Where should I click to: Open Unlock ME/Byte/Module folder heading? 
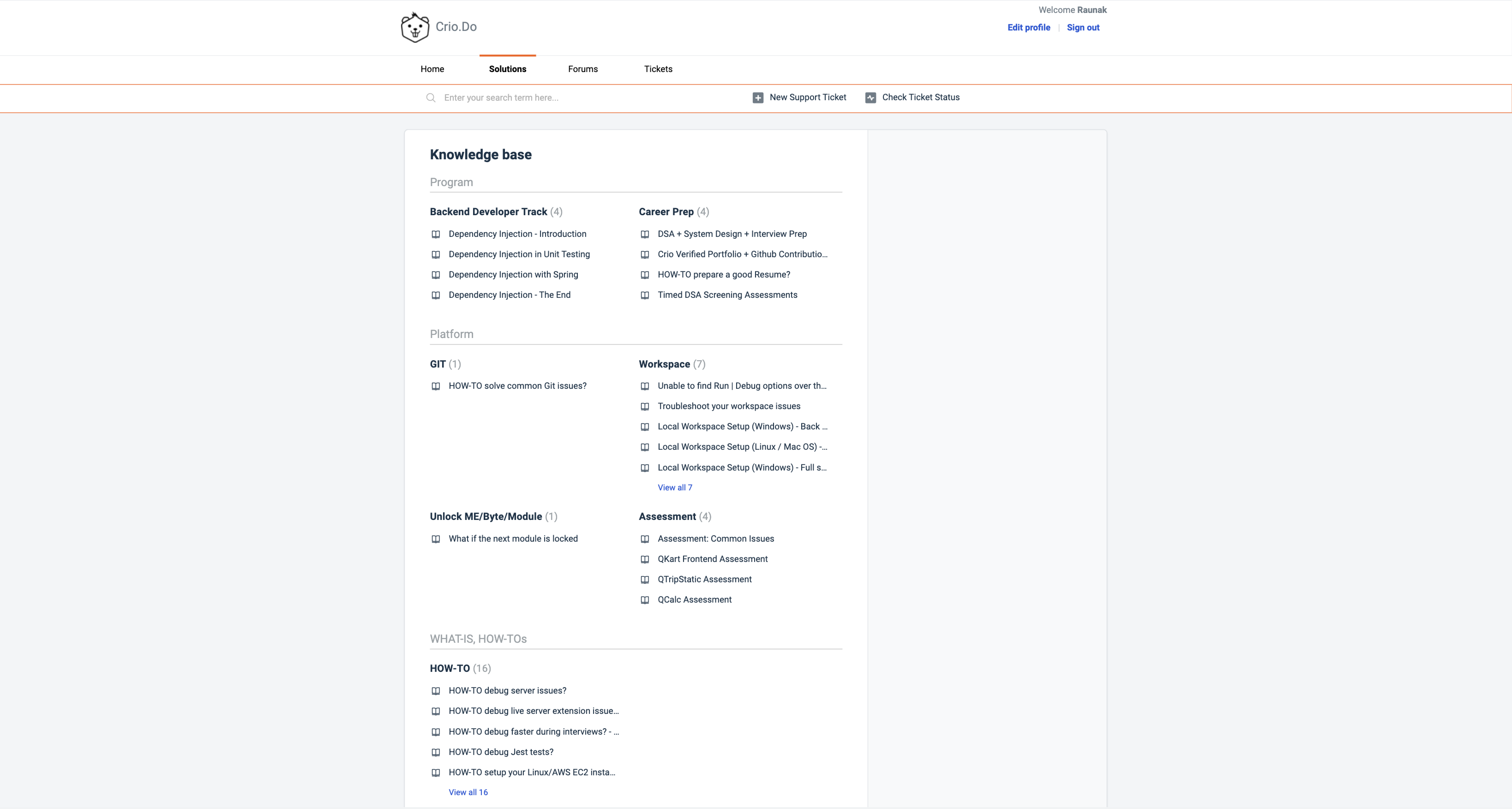tap(486, 517)
